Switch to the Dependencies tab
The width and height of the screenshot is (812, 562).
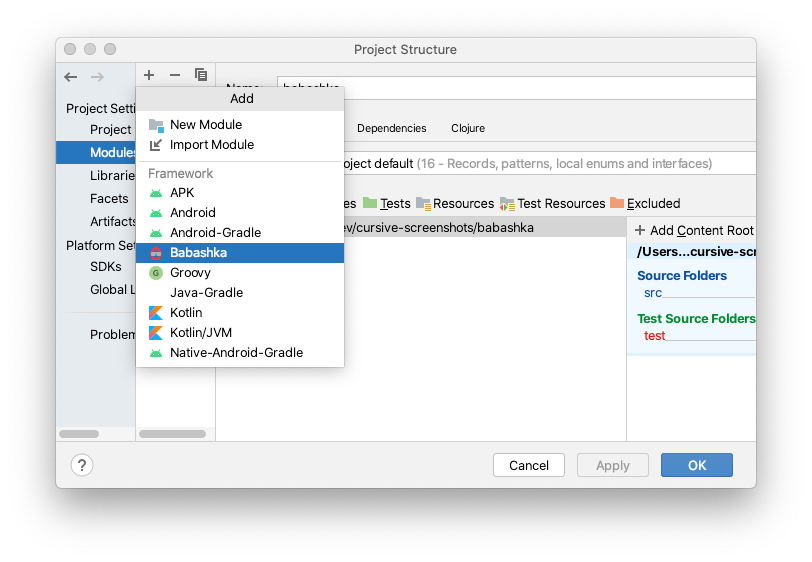pos(392,128)
